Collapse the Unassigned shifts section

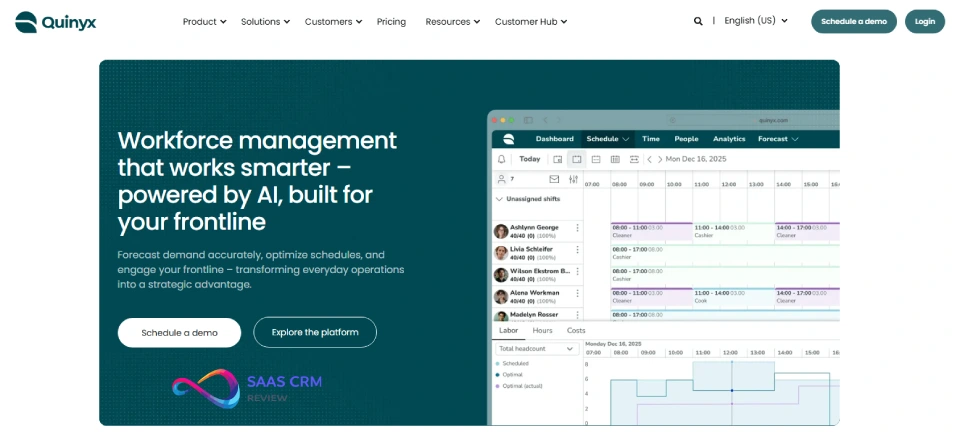click(500, 199)
